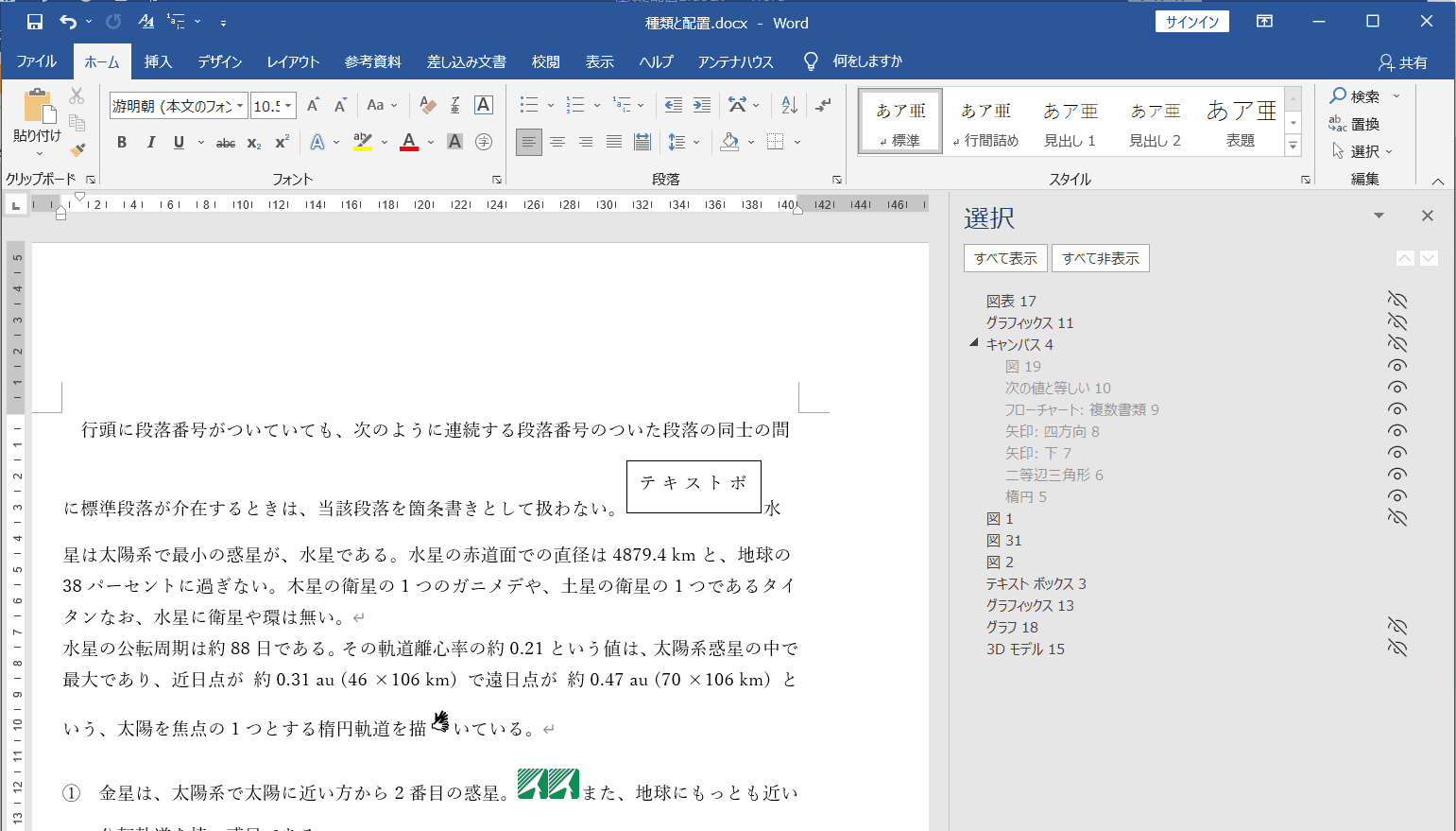Open the 挿入 ribbon tab
Screen dimensions: 1456x831
coord(158,61)
